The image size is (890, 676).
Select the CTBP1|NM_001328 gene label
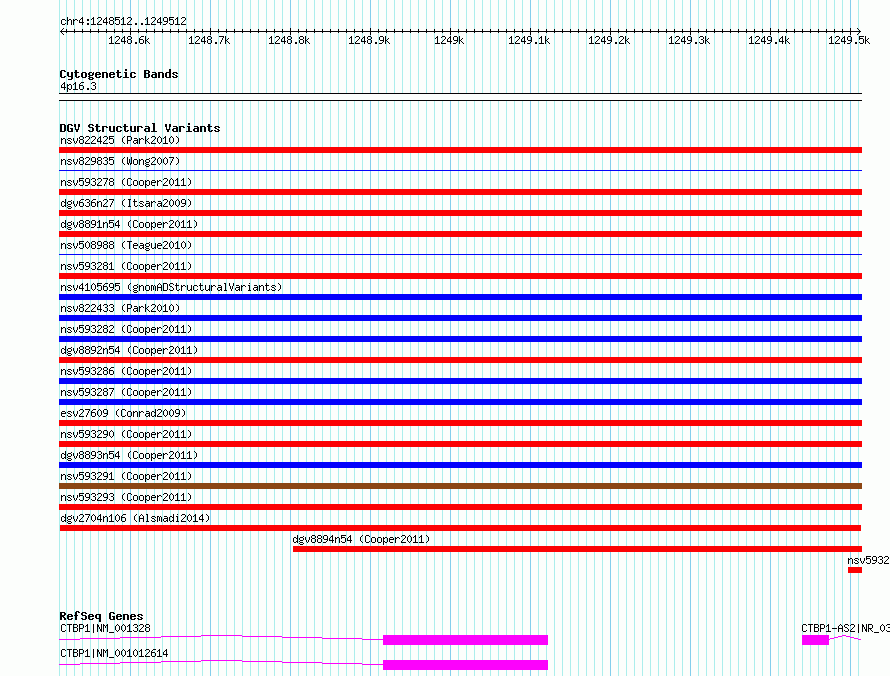[x=105, y=628]
